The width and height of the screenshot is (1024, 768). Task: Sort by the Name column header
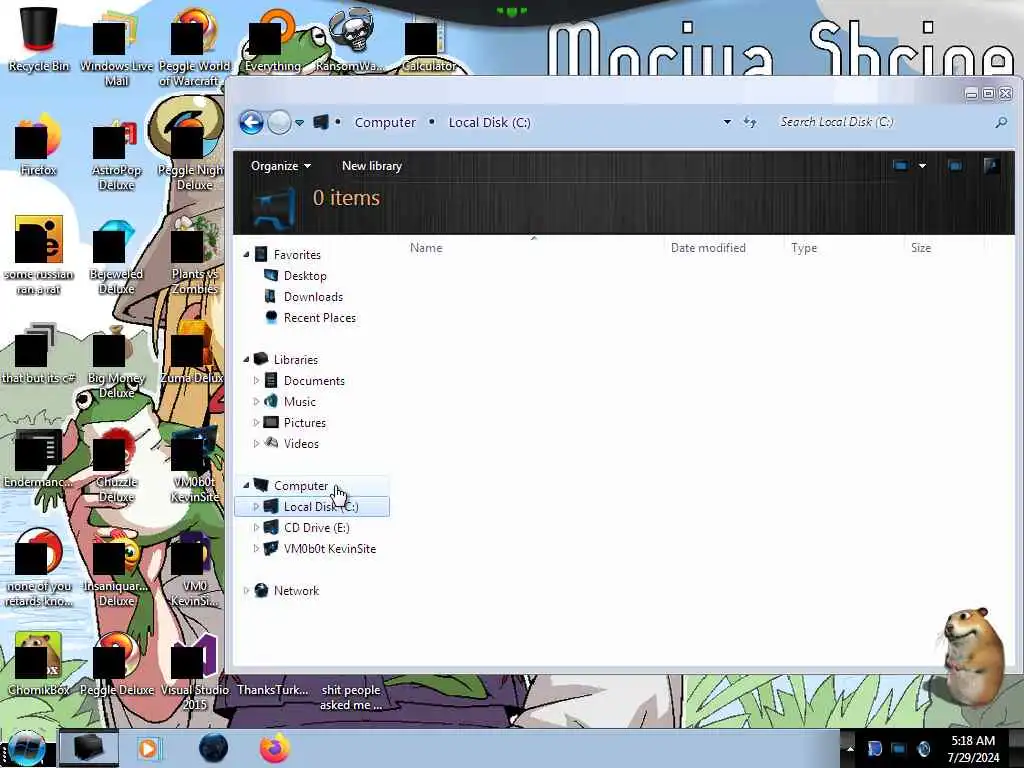point(426,248)
